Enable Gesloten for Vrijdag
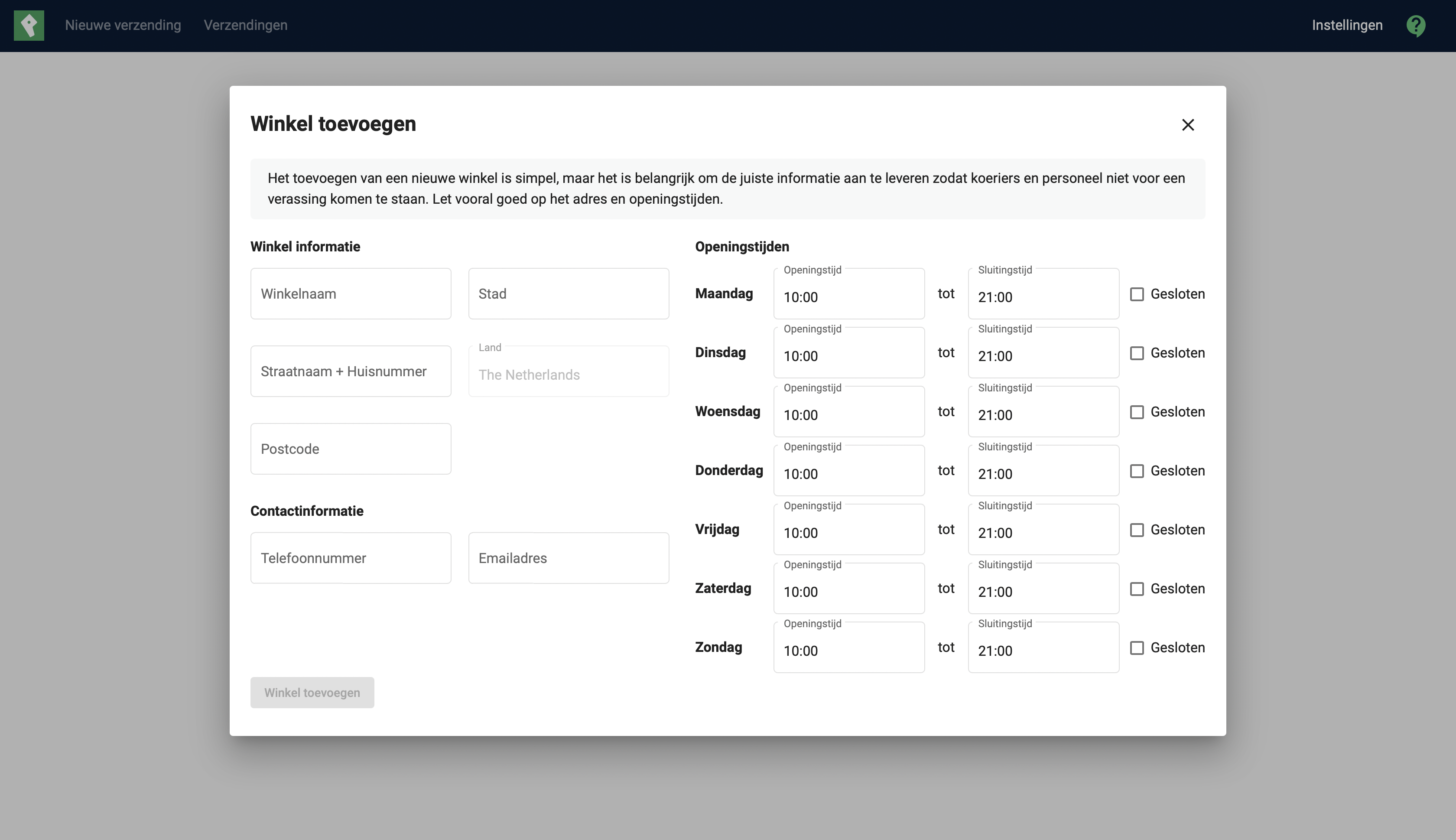The image size is (1456, 840). tap(1137, 530)
